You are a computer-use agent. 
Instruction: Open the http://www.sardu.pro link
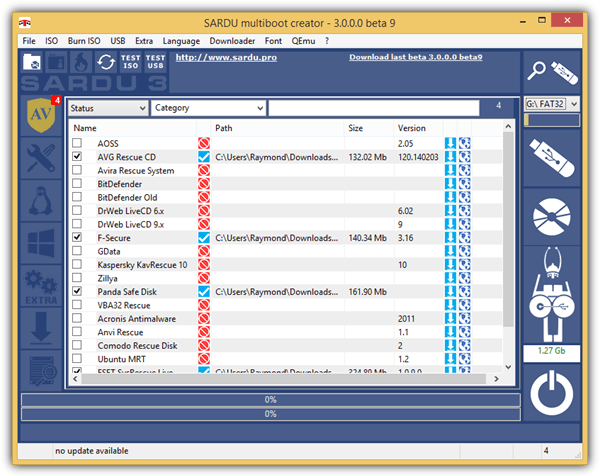(x=226, y=57)
